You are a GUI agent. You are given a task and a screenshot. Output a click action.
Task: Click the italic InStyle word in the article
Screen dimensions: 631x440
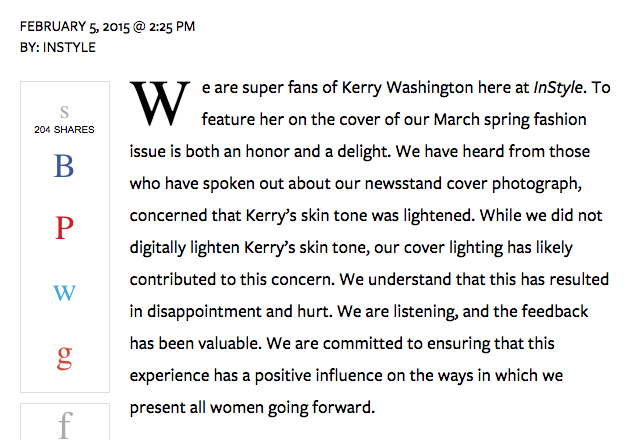click(558, 88)
